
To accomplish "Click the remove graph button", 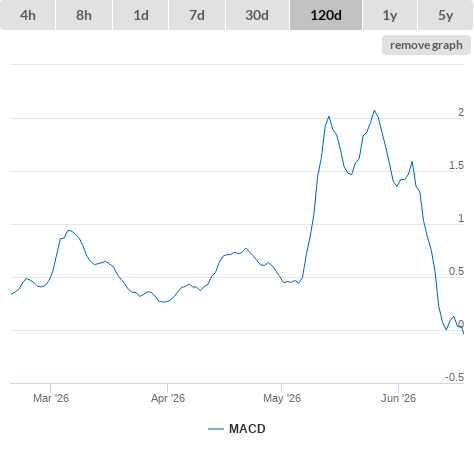I will pyautogui.click(x=426, y=45).
